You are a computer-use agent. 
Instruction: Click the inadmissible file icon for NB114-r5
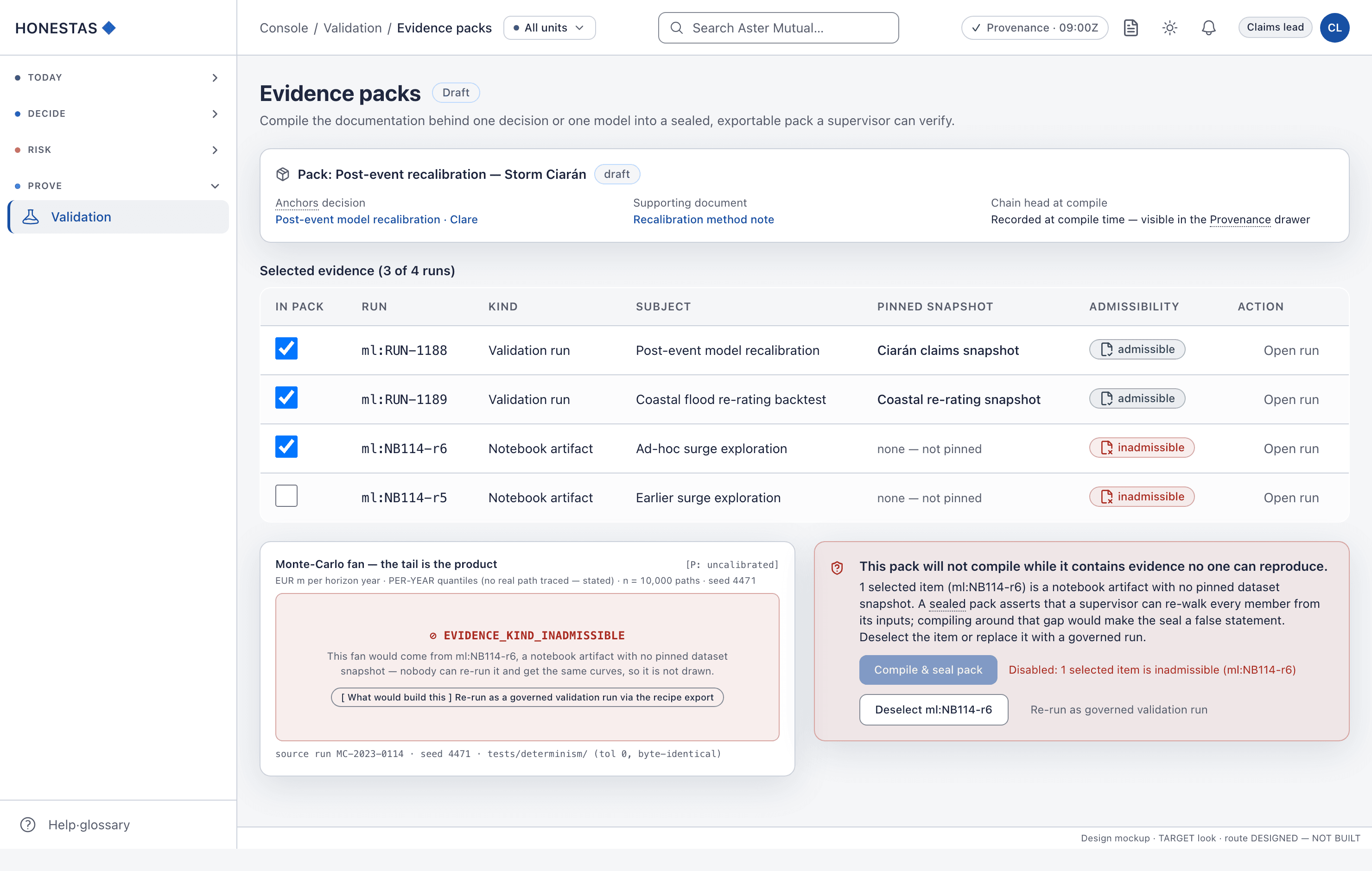1106,497
